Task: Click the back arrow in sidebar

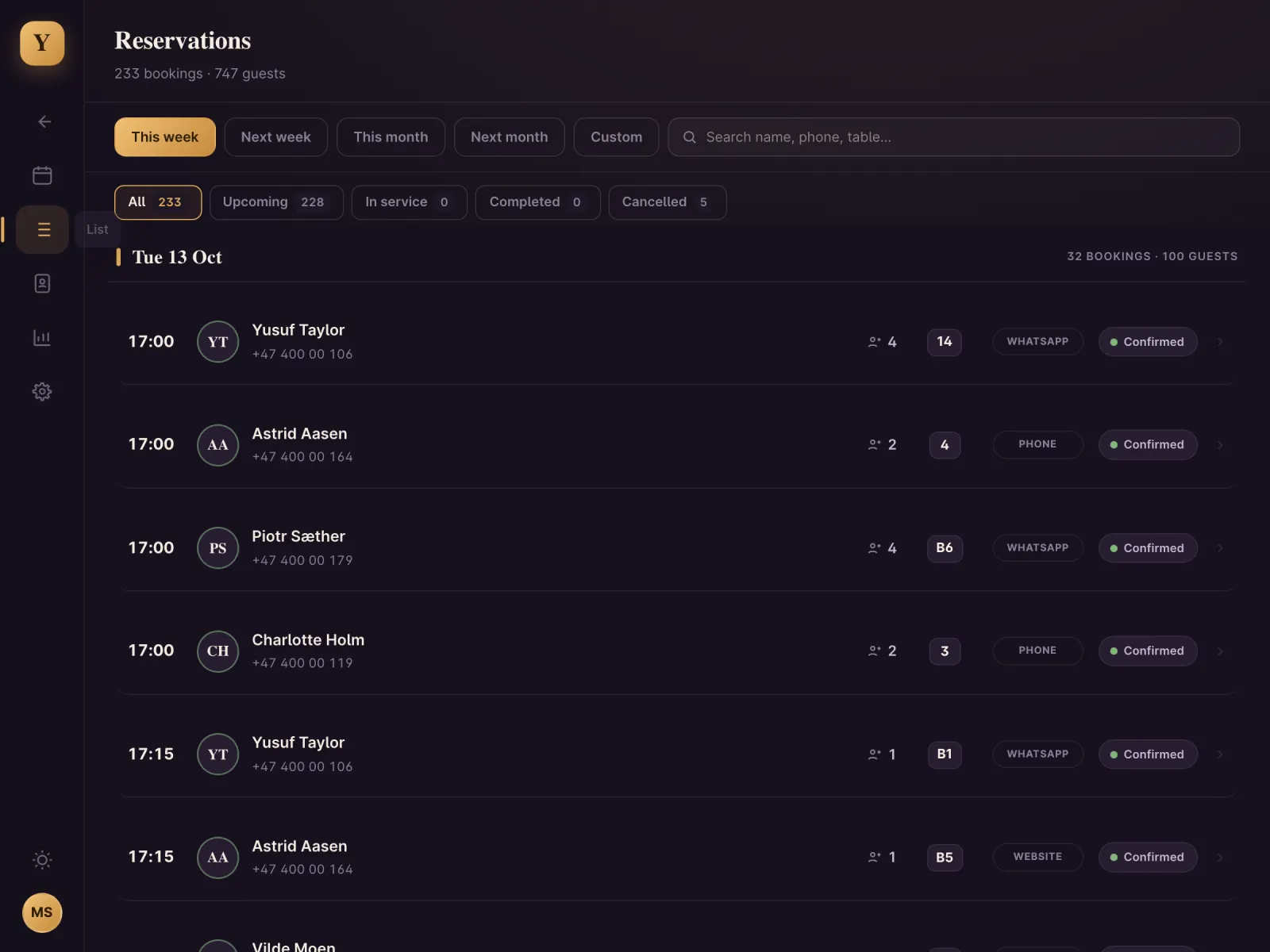Action: pyautogui.click(x=44, y=121)
